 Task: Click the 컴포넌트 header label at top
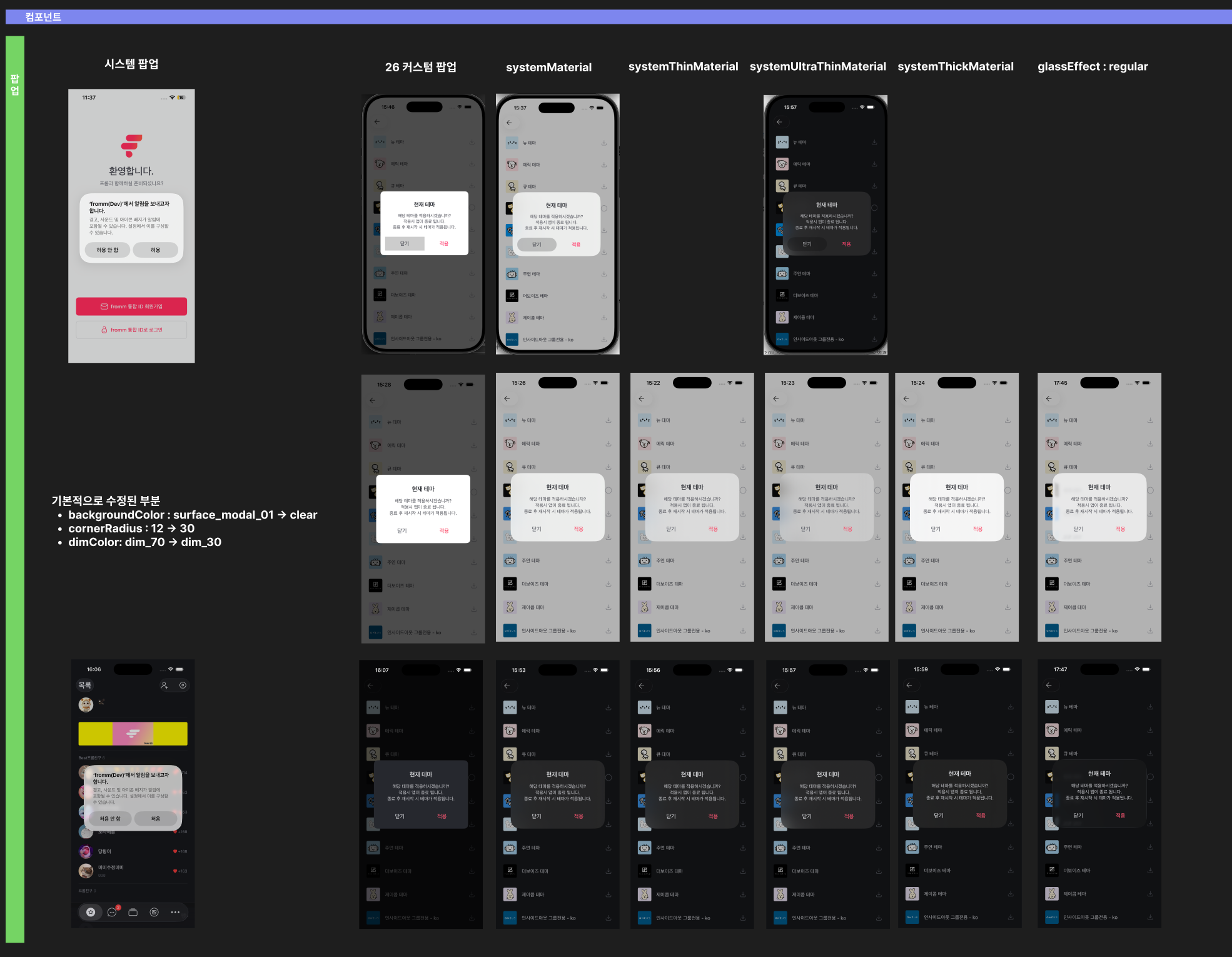43,17
